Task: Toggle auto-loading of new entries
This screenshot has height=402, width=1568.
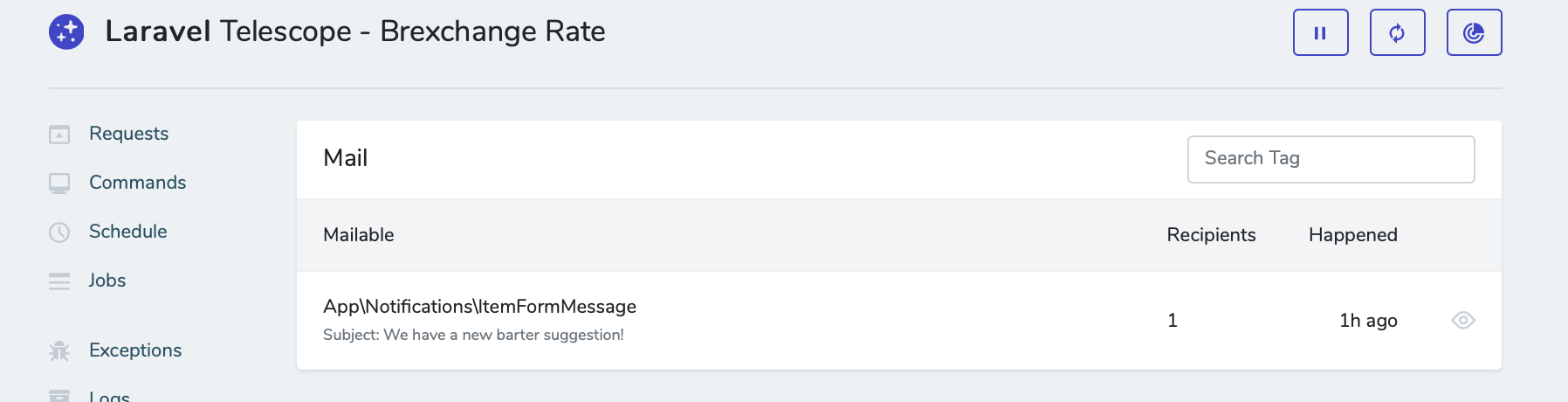Action: tap(1397, 33)
